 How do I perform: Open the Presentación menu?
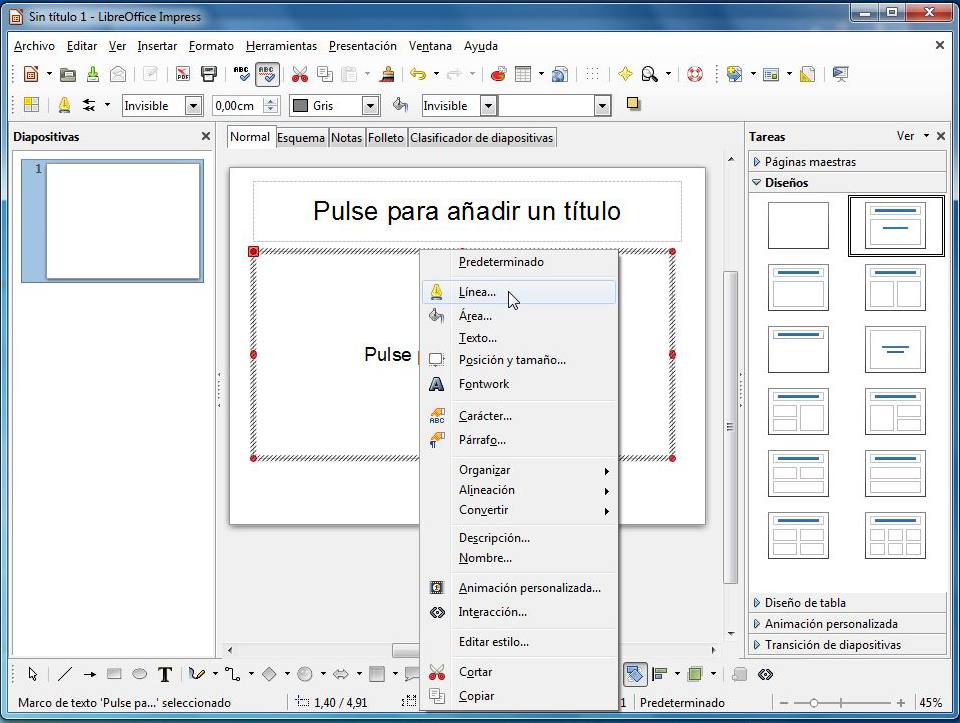tap(362, 46)
